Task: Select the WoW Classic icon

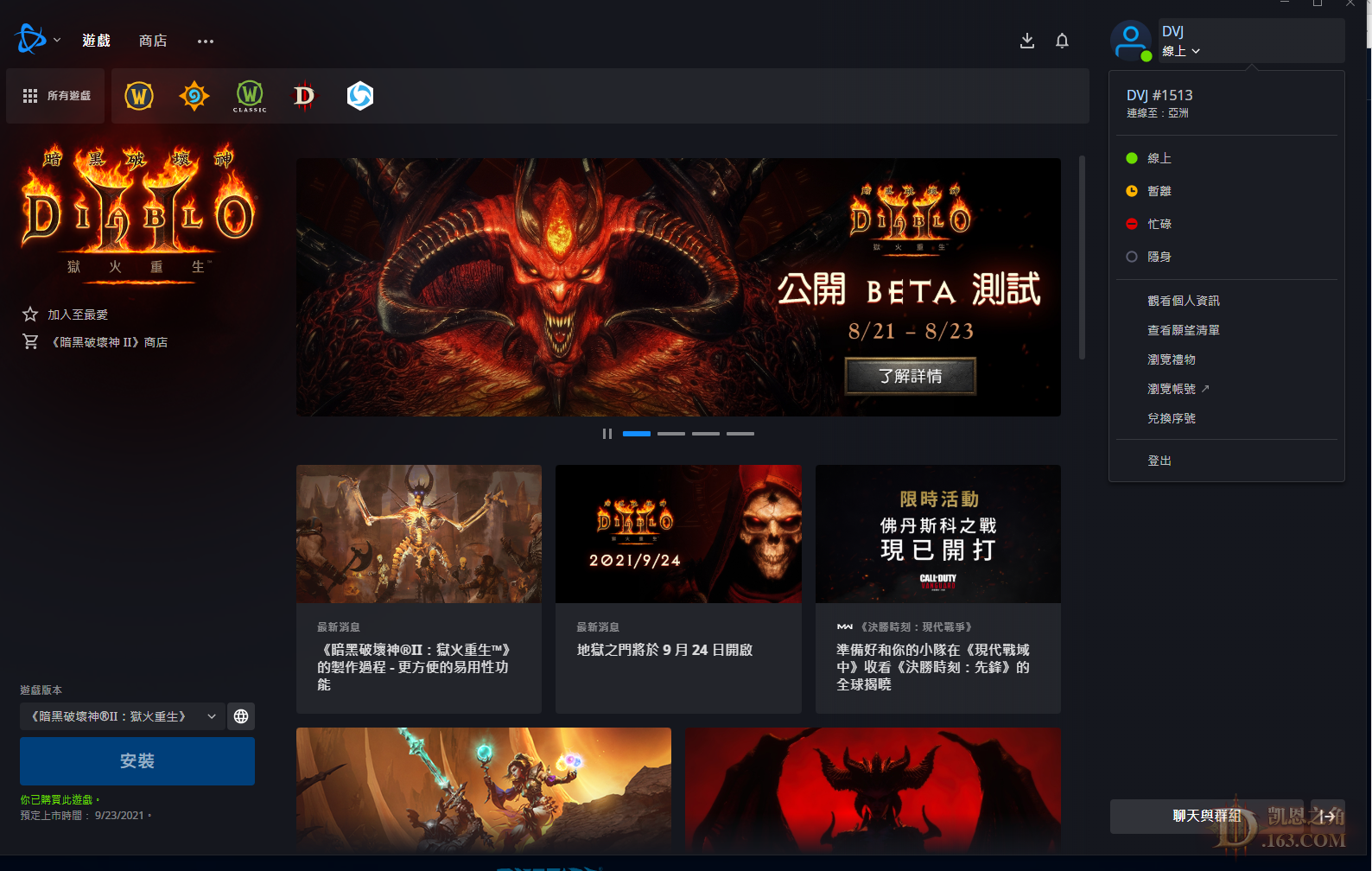Action: (250, 96)
